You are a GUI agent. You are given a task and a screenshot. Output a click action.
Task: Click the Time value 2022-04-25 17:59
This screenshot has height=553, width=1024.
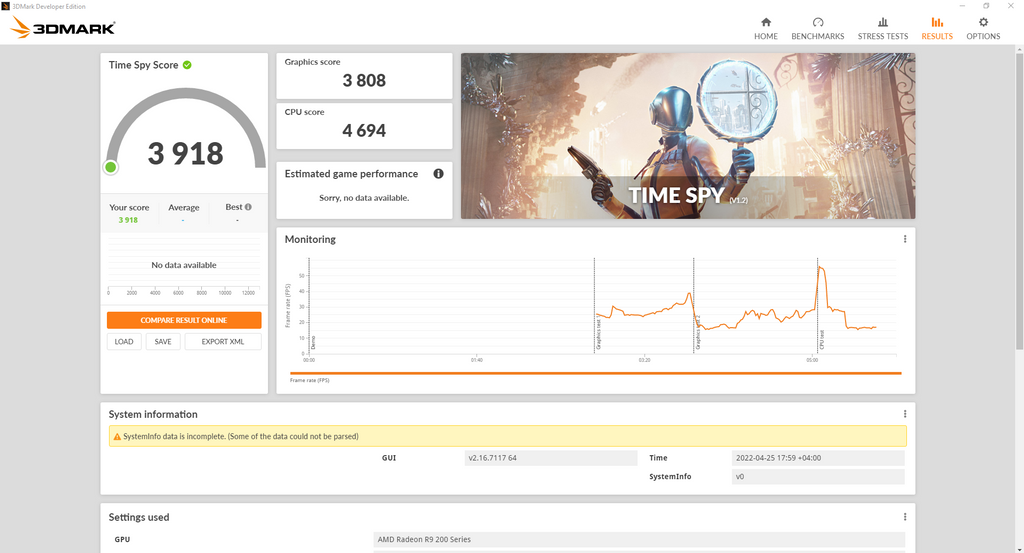point(818,458)
